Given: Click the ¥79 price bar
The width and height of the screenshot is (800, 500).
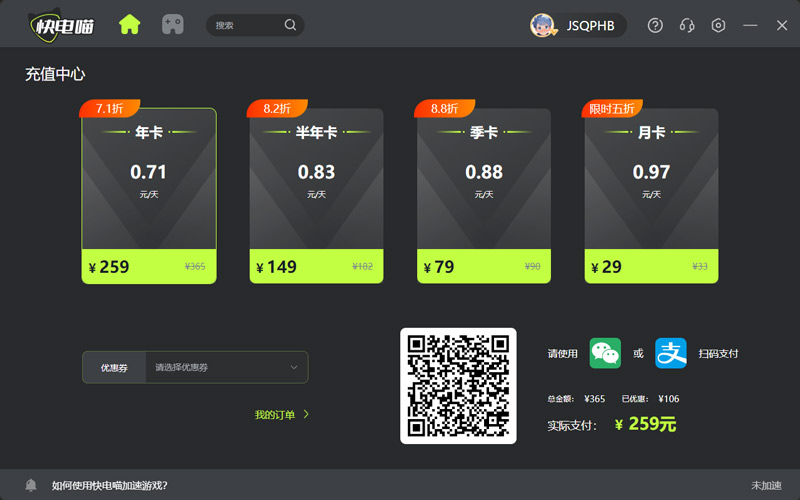Looking at the screenshot, I should tap(484, 266).
